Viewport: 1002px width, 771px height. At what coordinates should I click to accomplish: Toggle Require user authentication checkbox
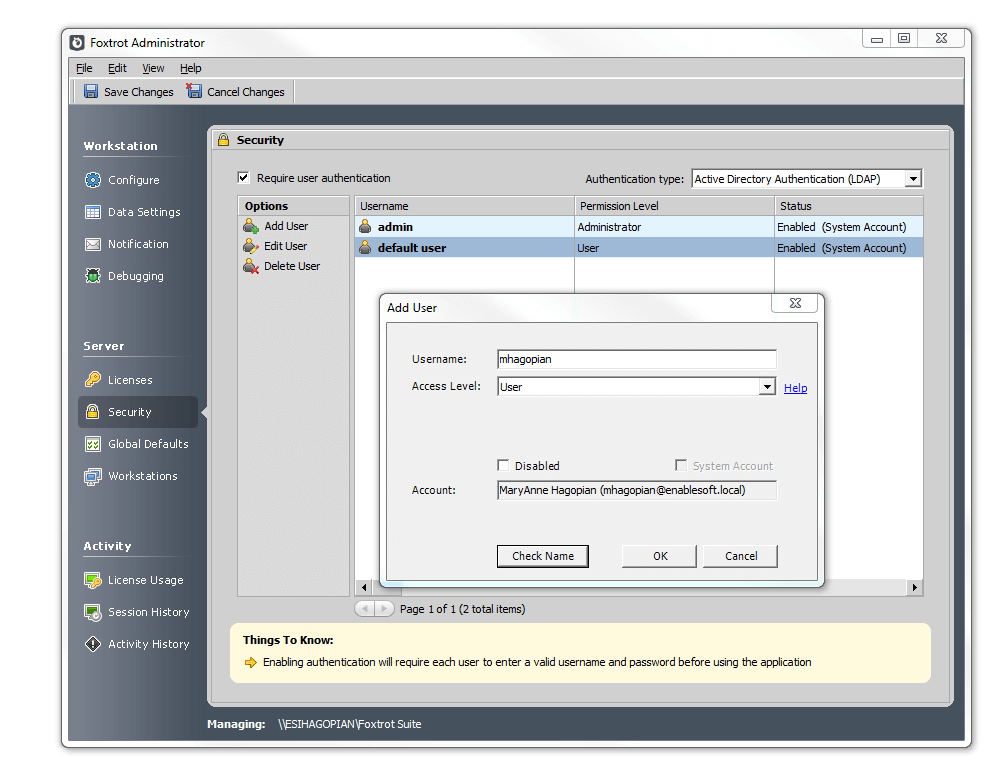[x=243, y=178]
